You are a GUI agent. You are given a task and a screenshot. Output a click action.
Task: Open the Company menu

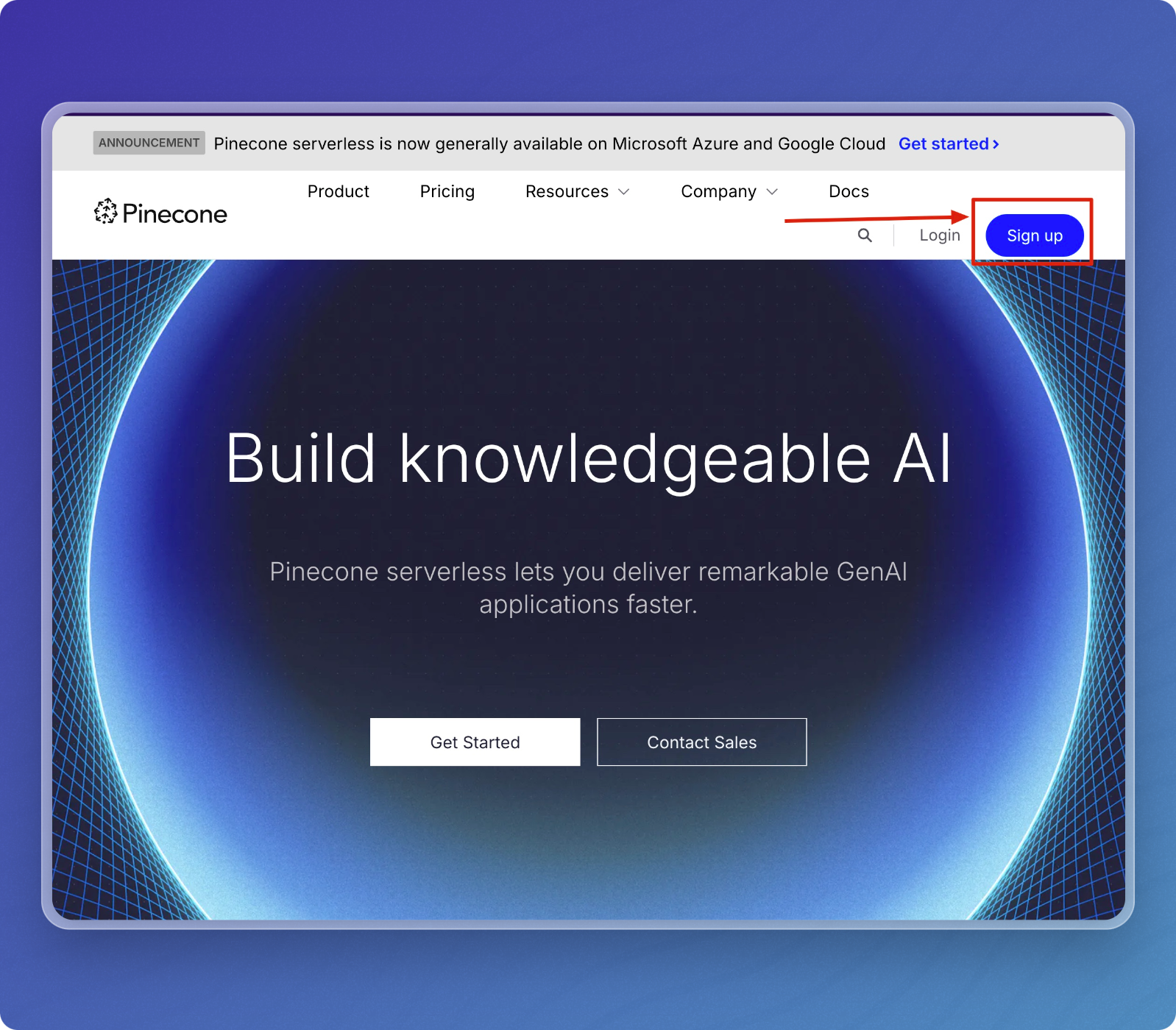point(719,191)
